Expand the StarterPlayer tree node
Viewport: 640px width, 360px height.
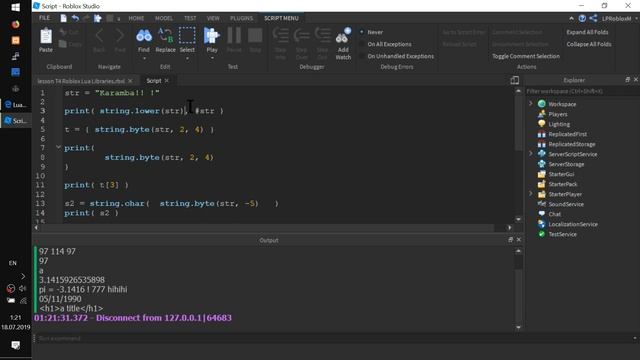(x=531, y=193)
